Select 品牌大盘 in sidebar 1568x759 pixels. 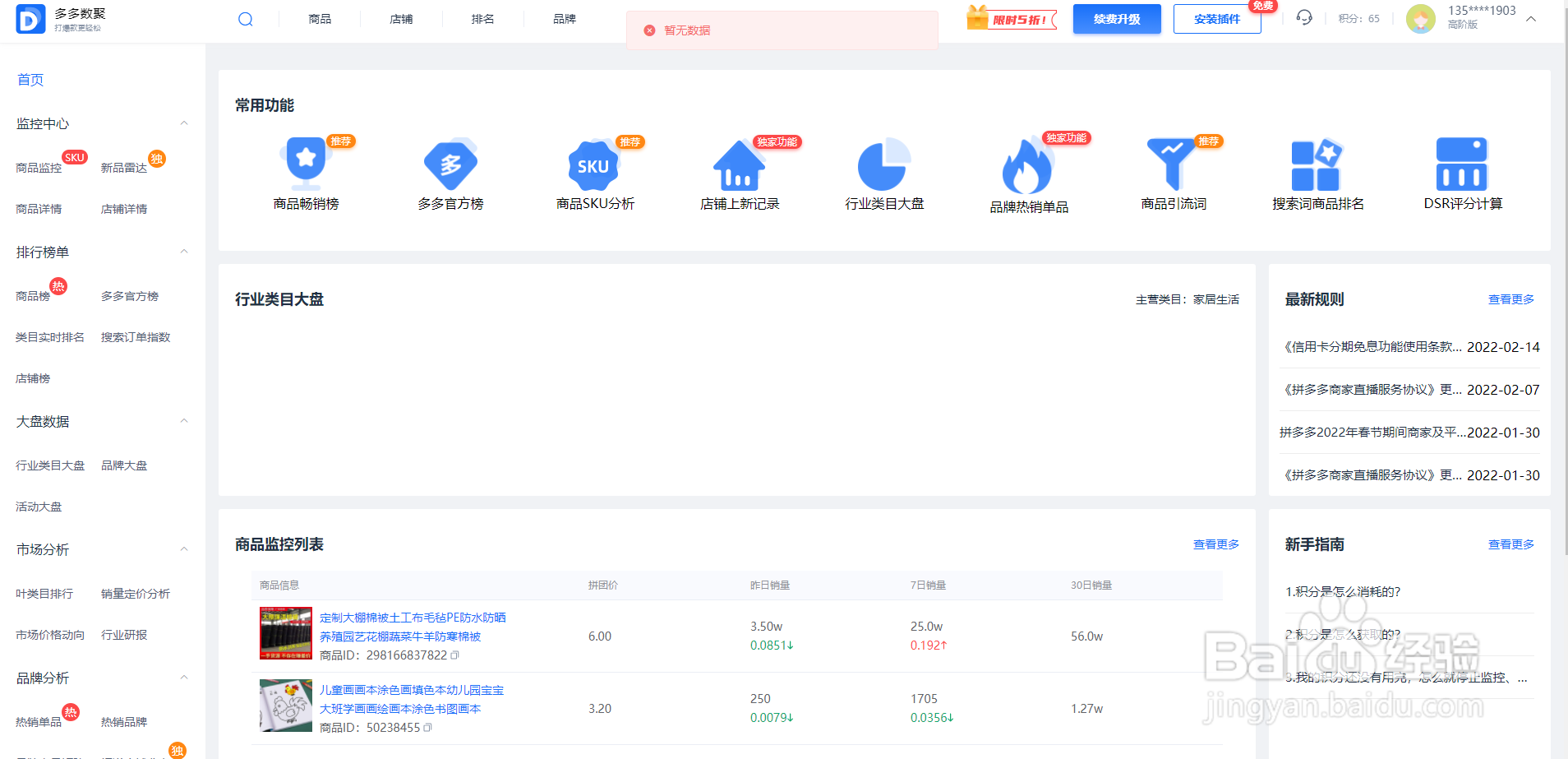coord(124,465)
